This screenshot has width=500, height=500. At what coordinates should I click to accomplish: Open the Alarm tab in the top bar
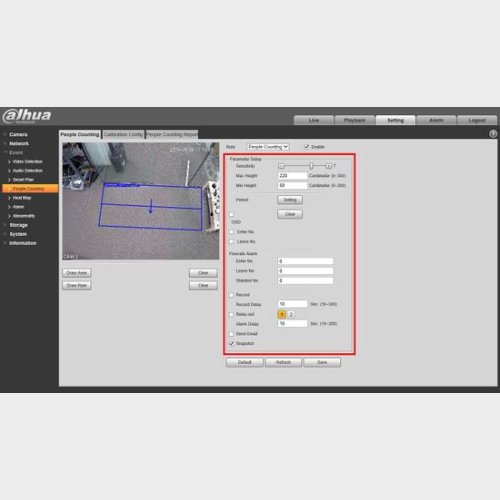pyautogui.click(x=436, y=120)
